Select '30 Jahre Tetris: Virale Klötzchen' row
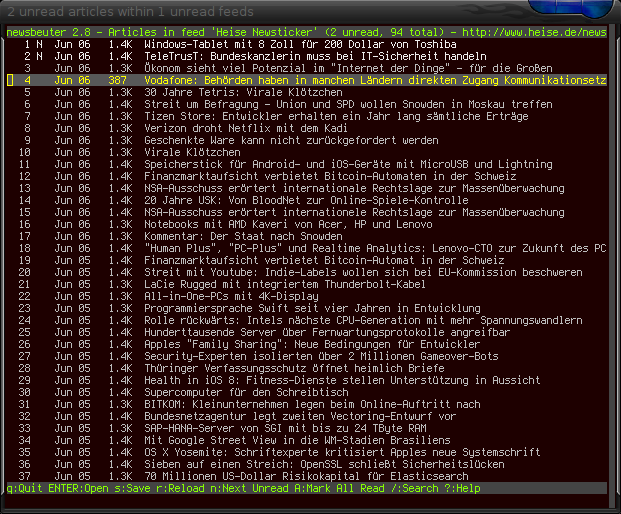The image size is (621, 514). [307, 92]
